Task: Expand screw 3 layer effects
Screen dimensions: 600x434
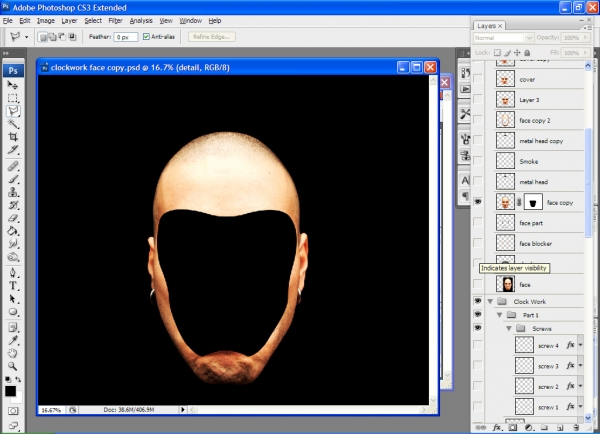Action: (580, 365)
